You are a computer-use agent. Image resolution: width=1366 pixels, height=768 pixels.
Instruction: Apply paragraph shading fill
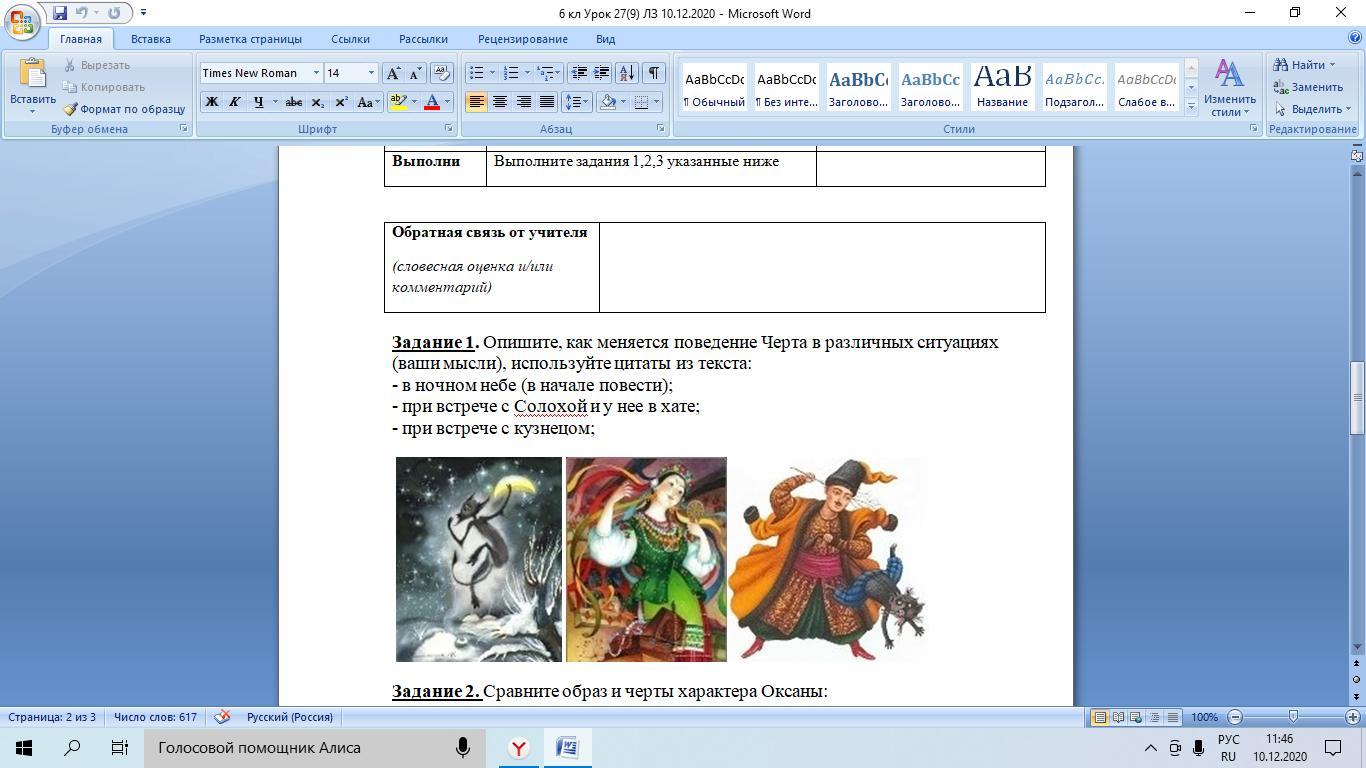607,102
